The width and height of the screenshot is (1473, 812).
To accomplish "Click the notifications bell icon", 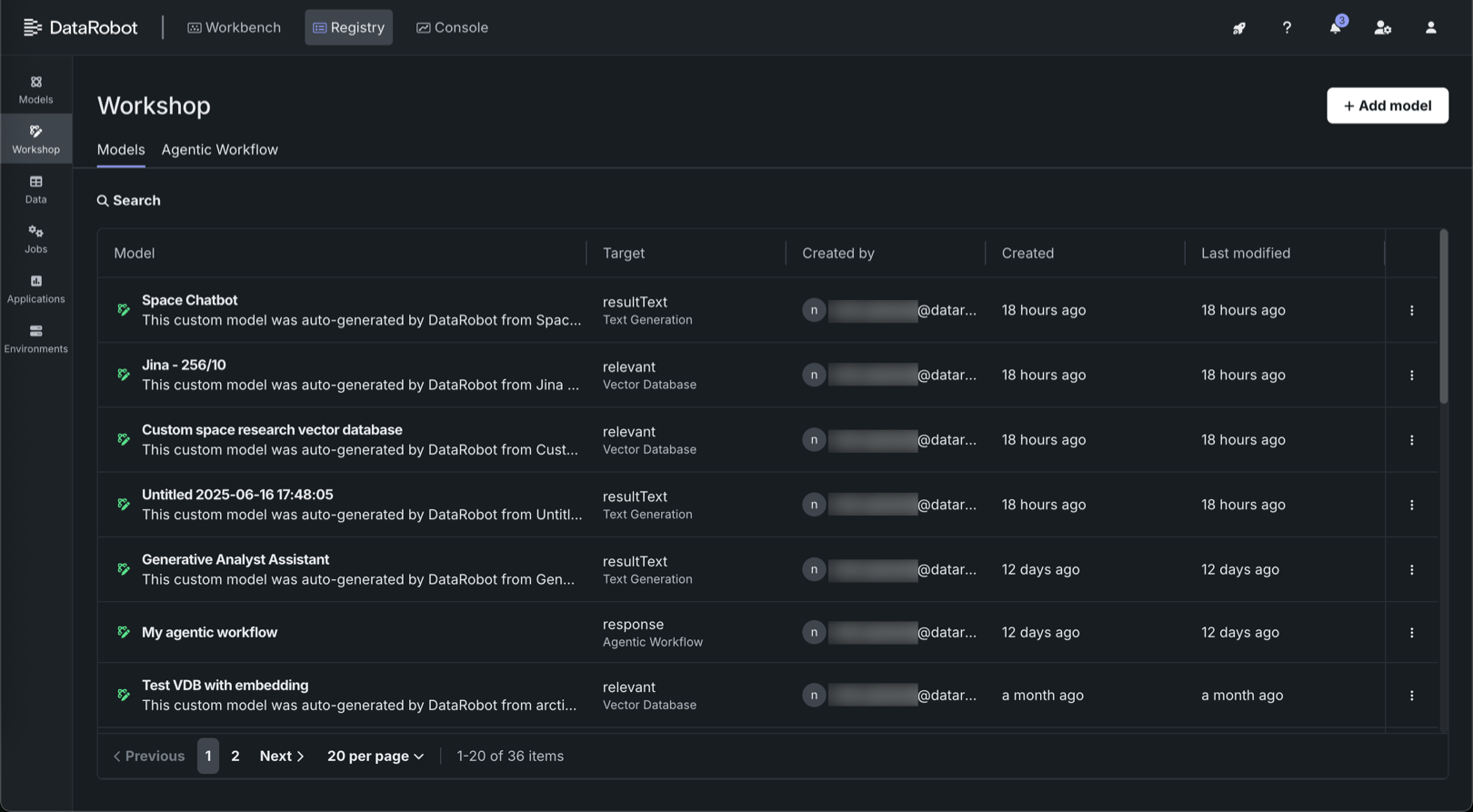I will pyautogui.click(x=1334, y=28).
